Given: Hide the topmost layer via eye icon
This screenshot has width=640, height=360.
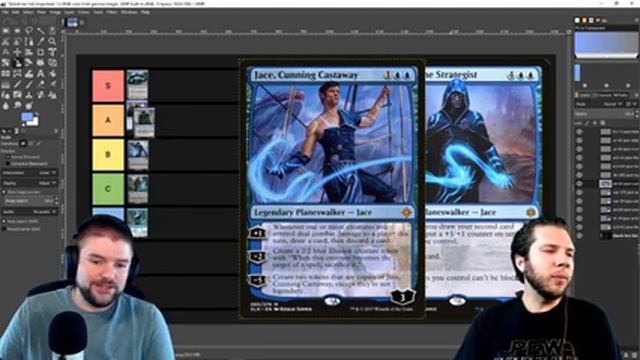Looking at the screenshot, I should coord(579,131).
